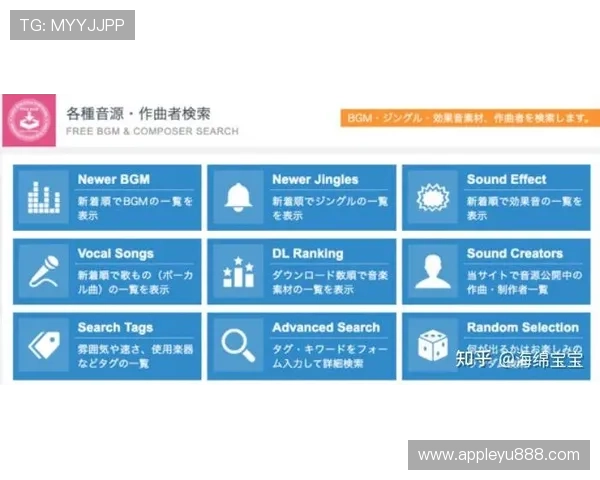Click the pink site logo
The image size is (600, 480).
click(29, 120)
